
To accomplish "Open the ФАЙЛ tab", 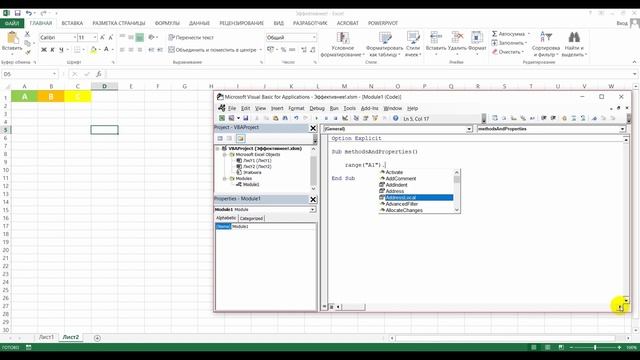I will (x=12, y=23).
